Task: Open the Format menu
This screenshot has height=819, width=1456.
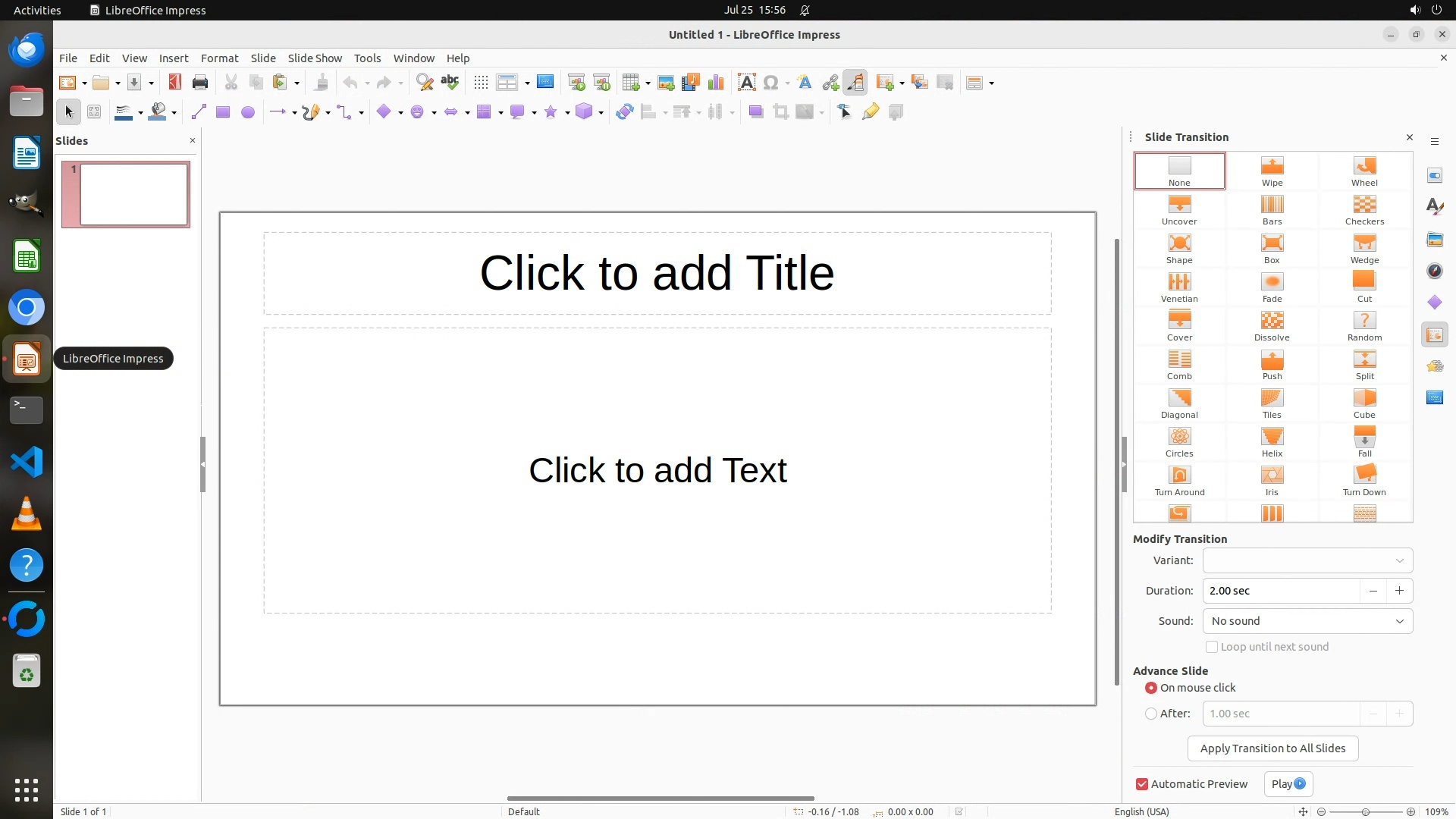Action: 219,58
